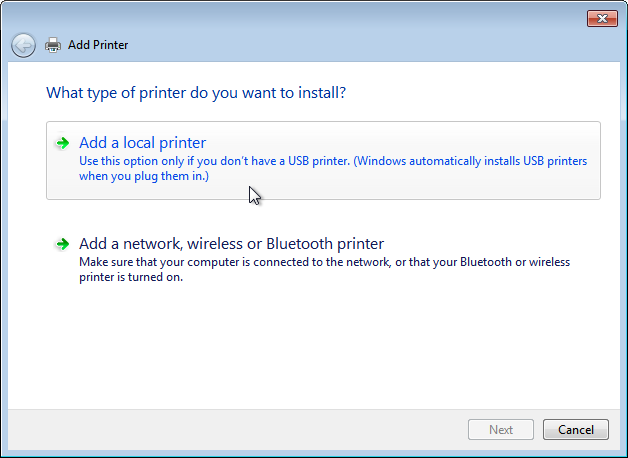Click the 'Add Printer' window title text
Viewport: 628px width, 458px height.
point(98,45)
